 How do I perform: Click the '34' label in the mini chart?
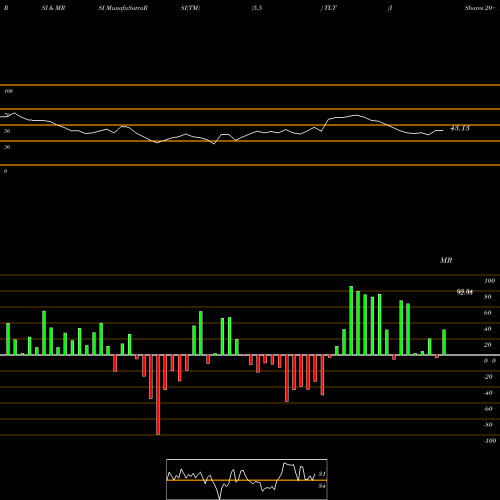[x=322, y=486]
